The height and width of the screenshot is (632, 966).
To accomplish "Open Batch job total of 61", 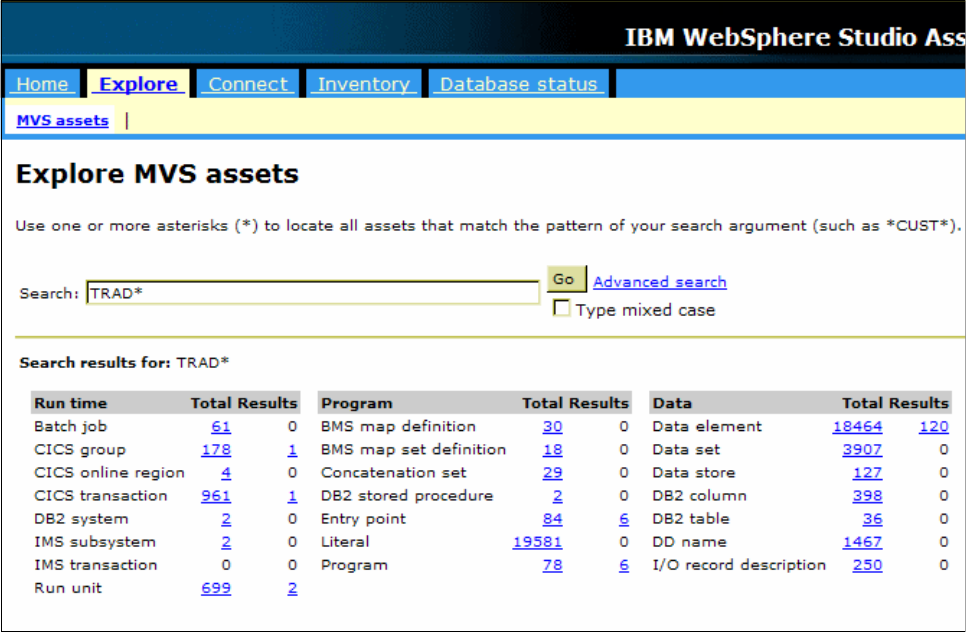I will [221, 426].
